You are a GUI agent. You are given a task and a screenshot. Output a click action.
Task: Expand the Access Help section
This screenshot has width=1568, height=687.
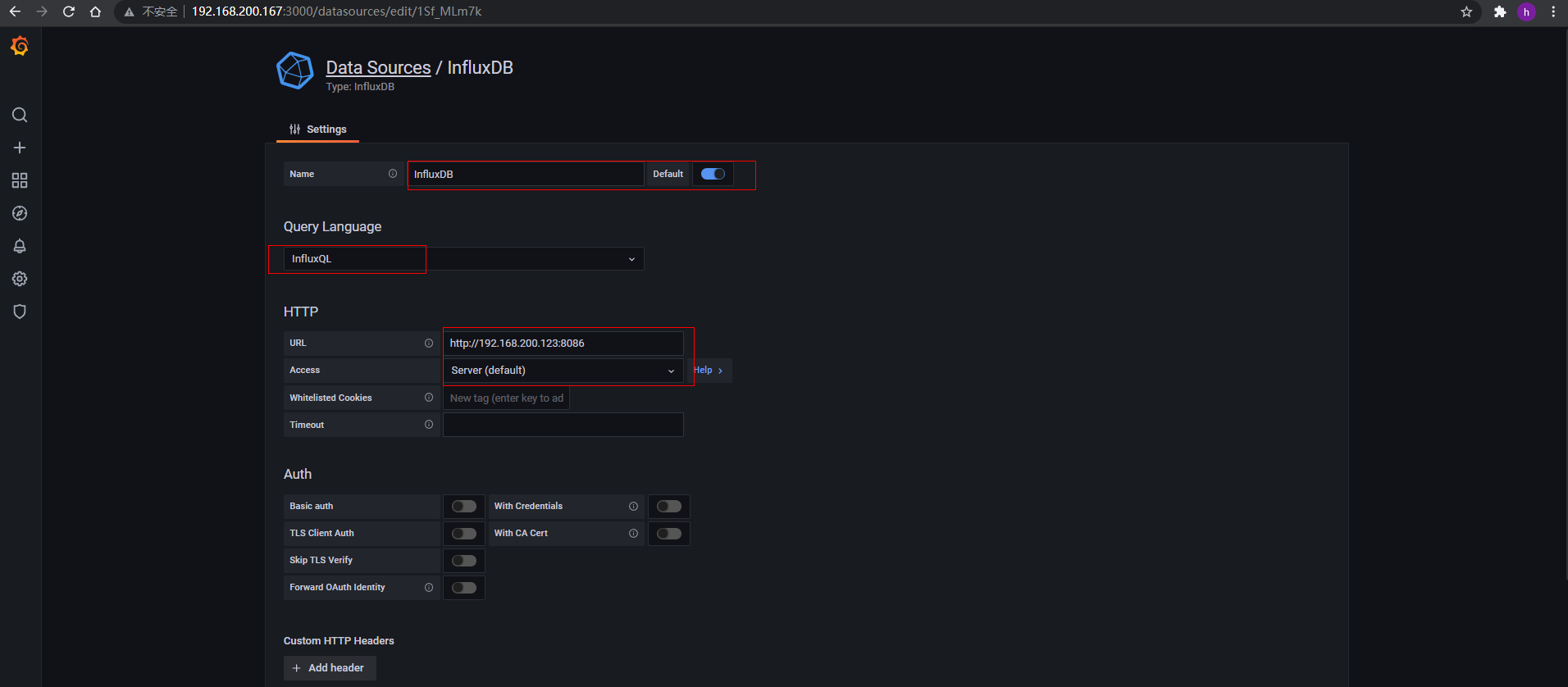(709, 371)
